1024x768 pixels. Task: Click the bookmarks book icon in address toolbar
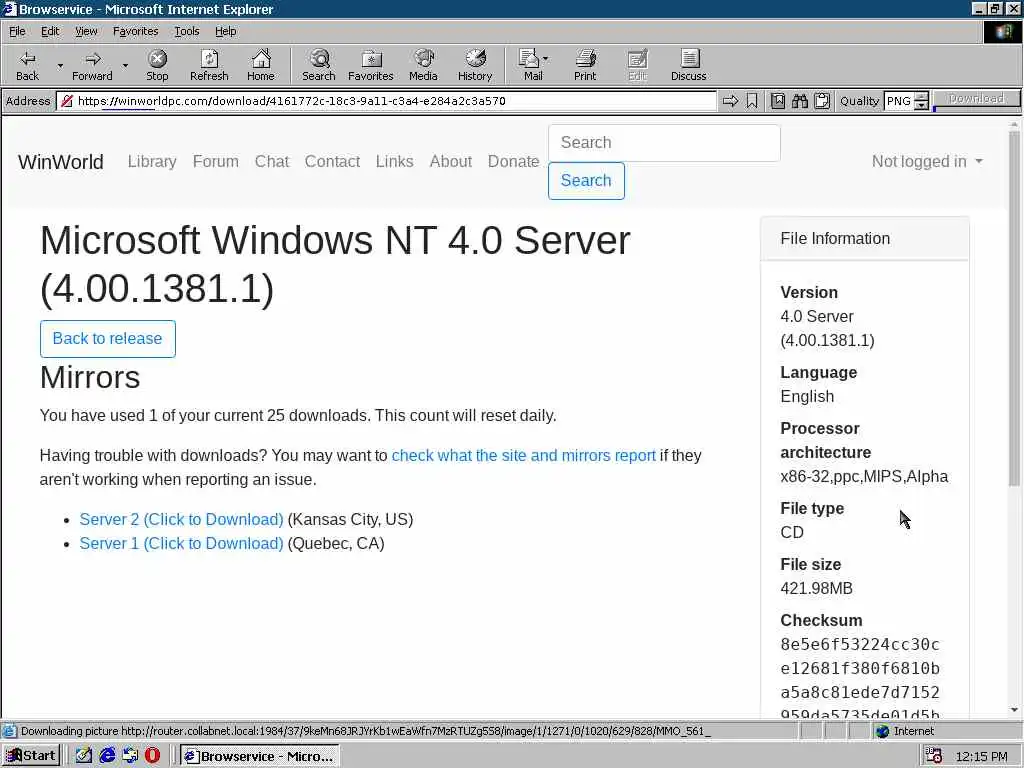pos(778,101)
